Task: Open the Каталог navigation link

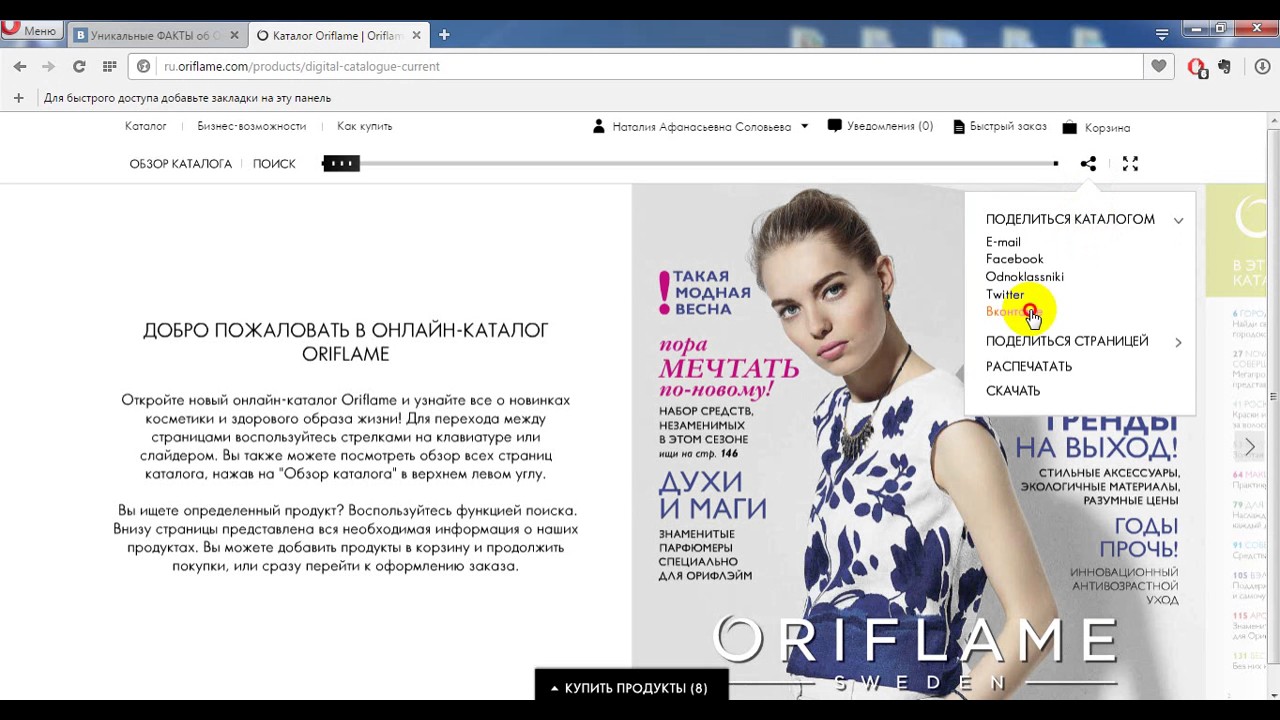Action: [x=145, y=126]
